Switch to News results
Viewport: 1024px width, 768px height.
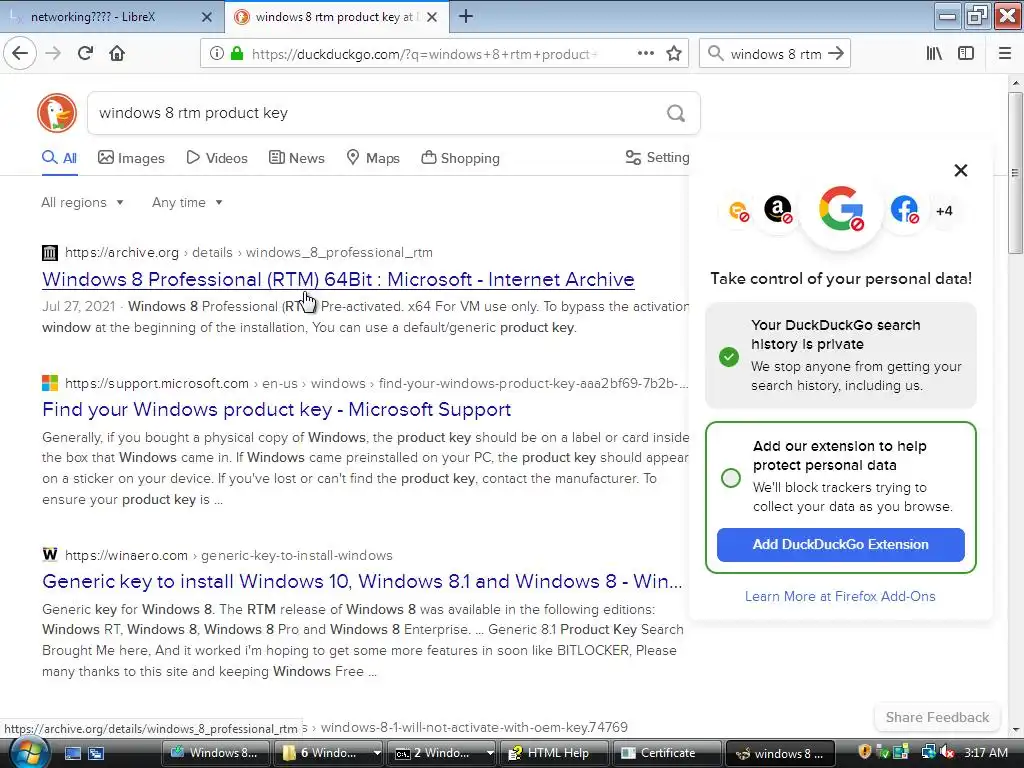pos(296,158)
